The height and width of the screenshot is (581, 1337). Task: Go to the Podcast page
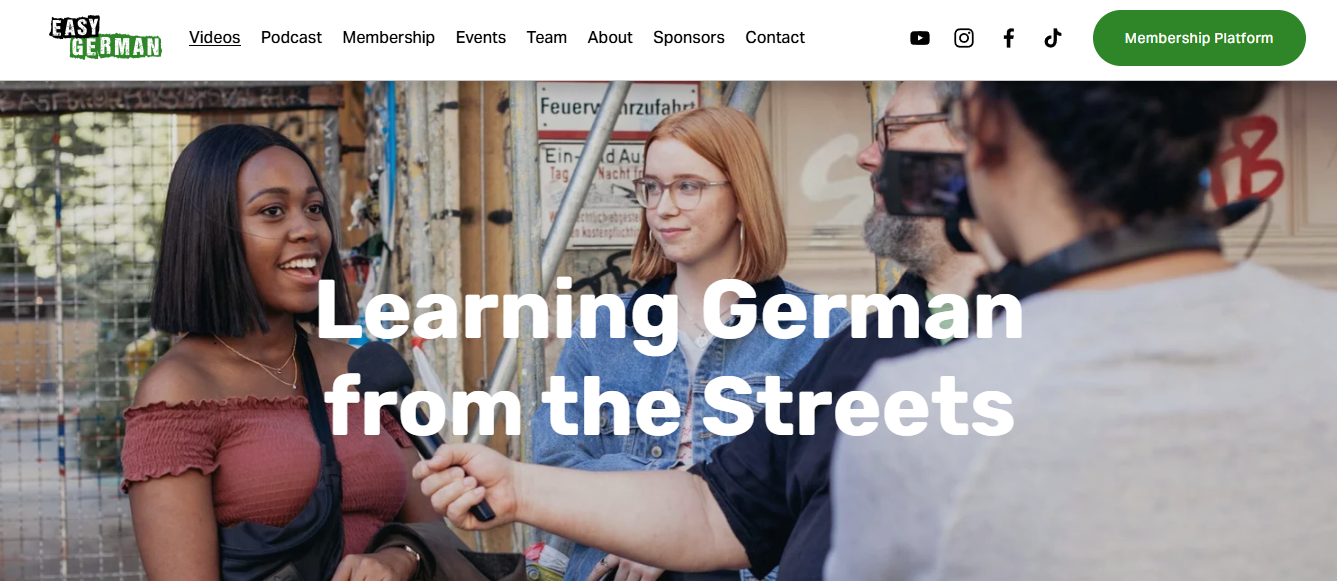[x=291, y=37]
